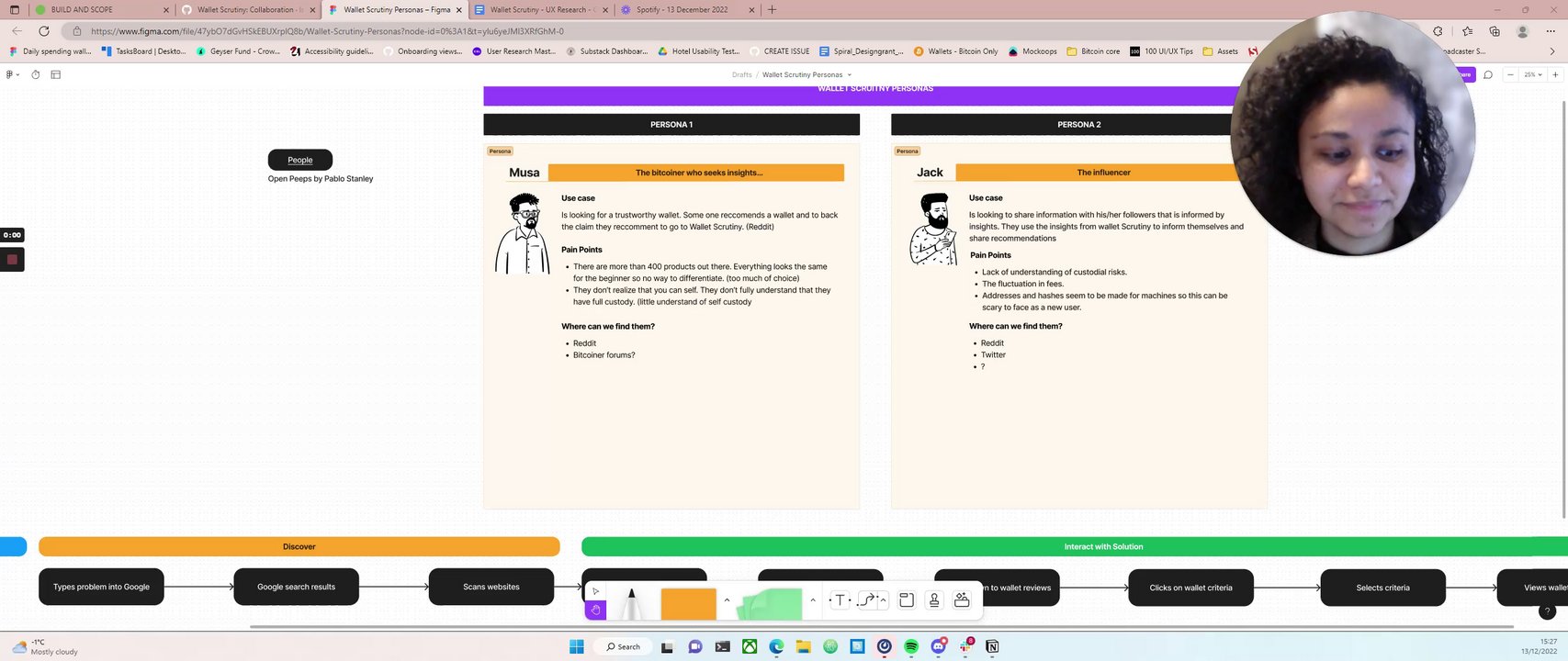The width and height of the screenshot is (1568, 661).
Task: Switch to Wallet Scrutiny - UX Research tab
Action: tap(542, 9)
